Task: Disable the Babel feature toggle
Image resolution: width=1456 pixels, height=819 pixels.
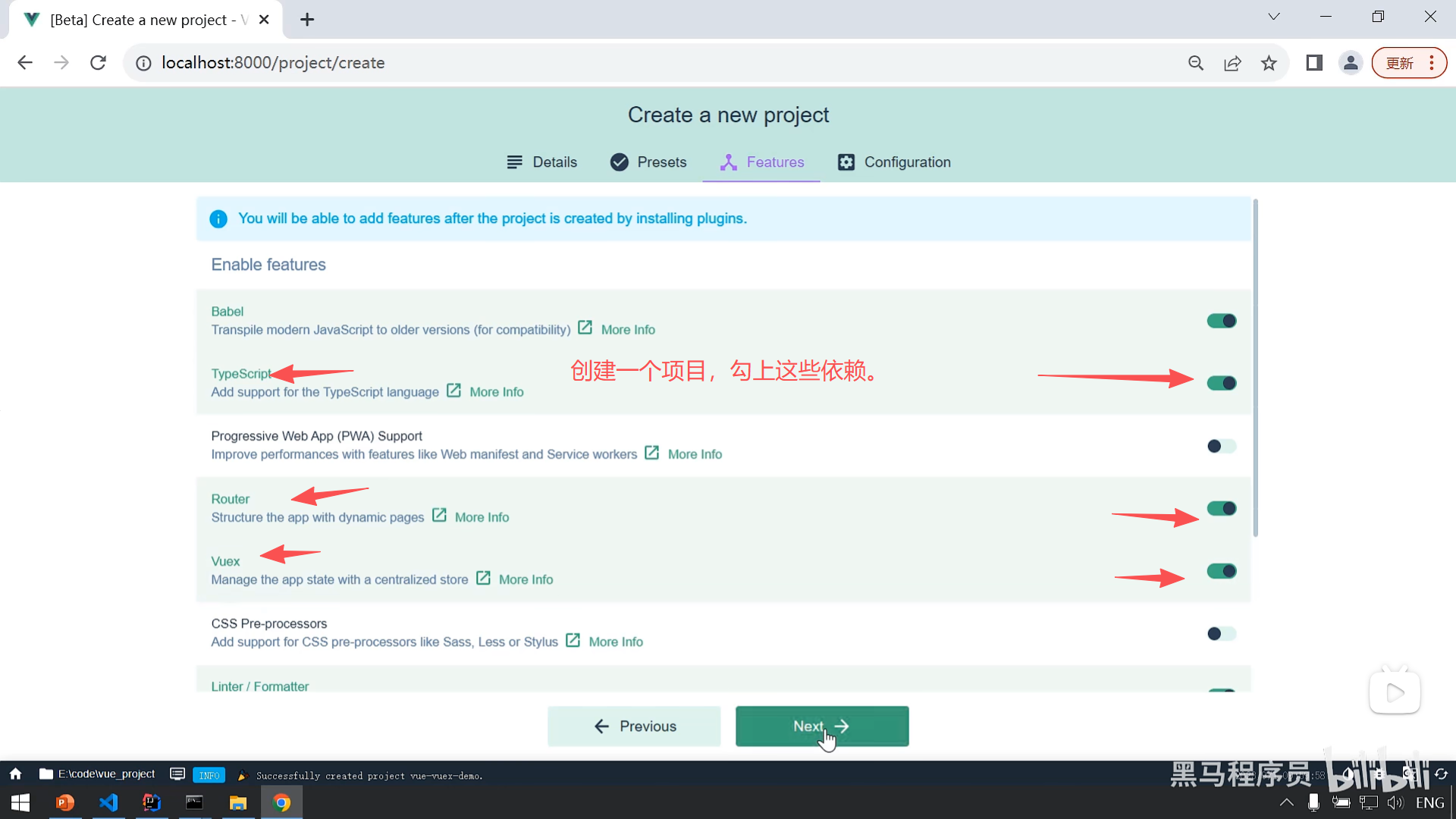Action: (1221, 321)
